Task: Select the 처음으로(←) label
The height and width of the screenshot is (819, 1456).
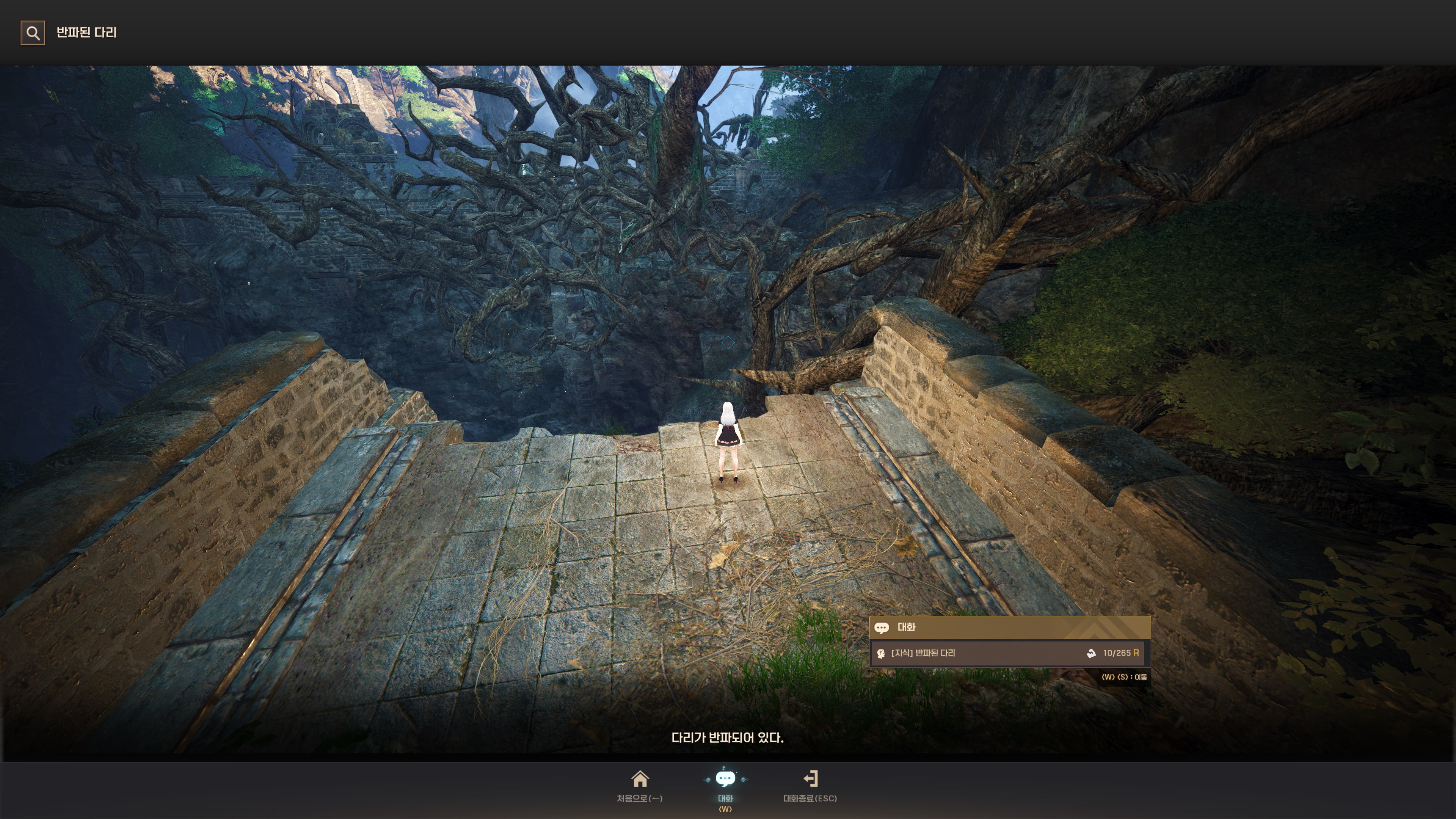Action: tap(639, 798)
